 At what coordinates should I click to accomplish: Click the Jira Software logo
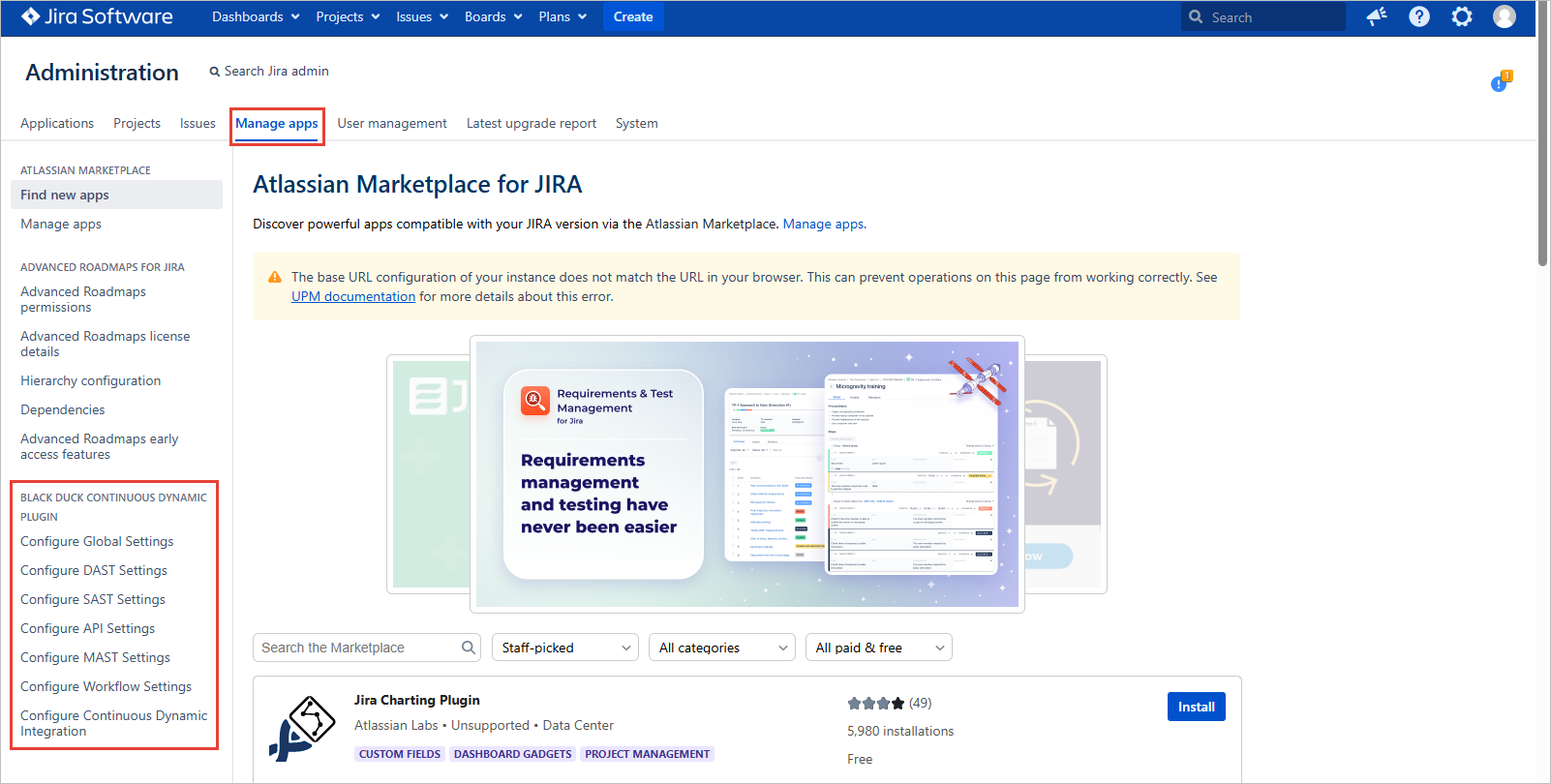click(x=97, y=16)
